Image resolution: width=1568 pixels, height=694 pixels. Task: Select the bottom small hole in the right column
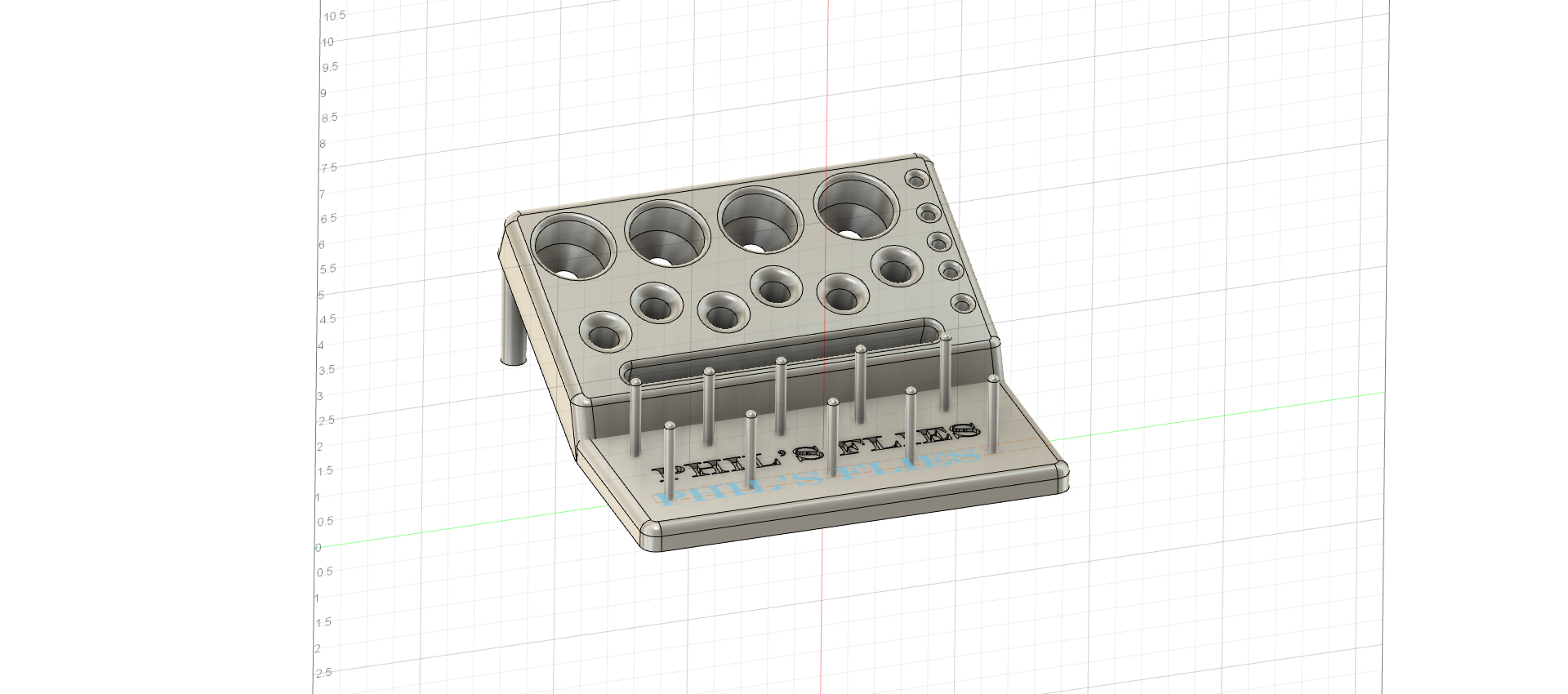click(x=963, y=305)
